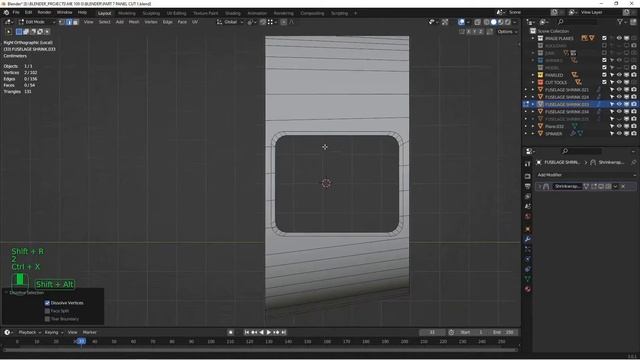Select edge selection mode icon
The height and width of the screenshot is (360, 640).
[x=69, y=22]
